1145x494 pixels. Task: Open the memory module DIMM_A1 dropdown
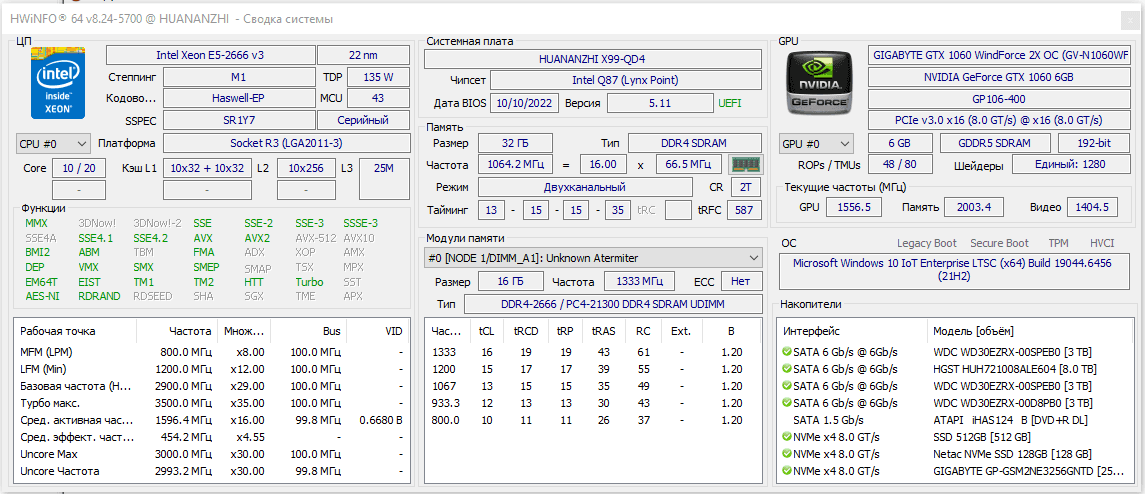pyautogui.click(x=593, y=258)
